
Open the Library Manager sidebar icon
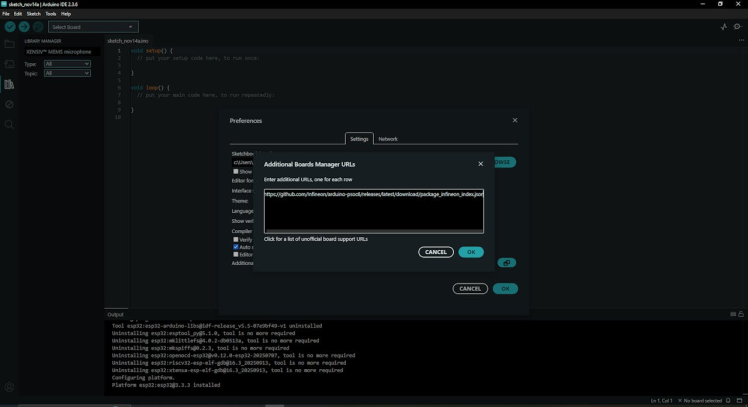9,85
